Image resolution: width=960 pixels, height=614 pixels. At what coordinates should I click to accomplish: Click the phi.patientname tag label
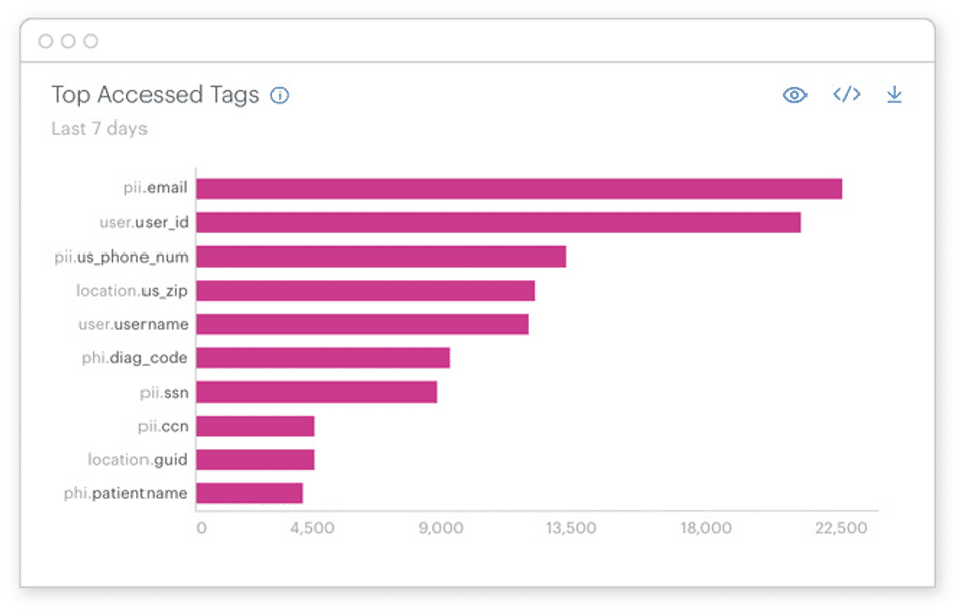pos(126,493)
